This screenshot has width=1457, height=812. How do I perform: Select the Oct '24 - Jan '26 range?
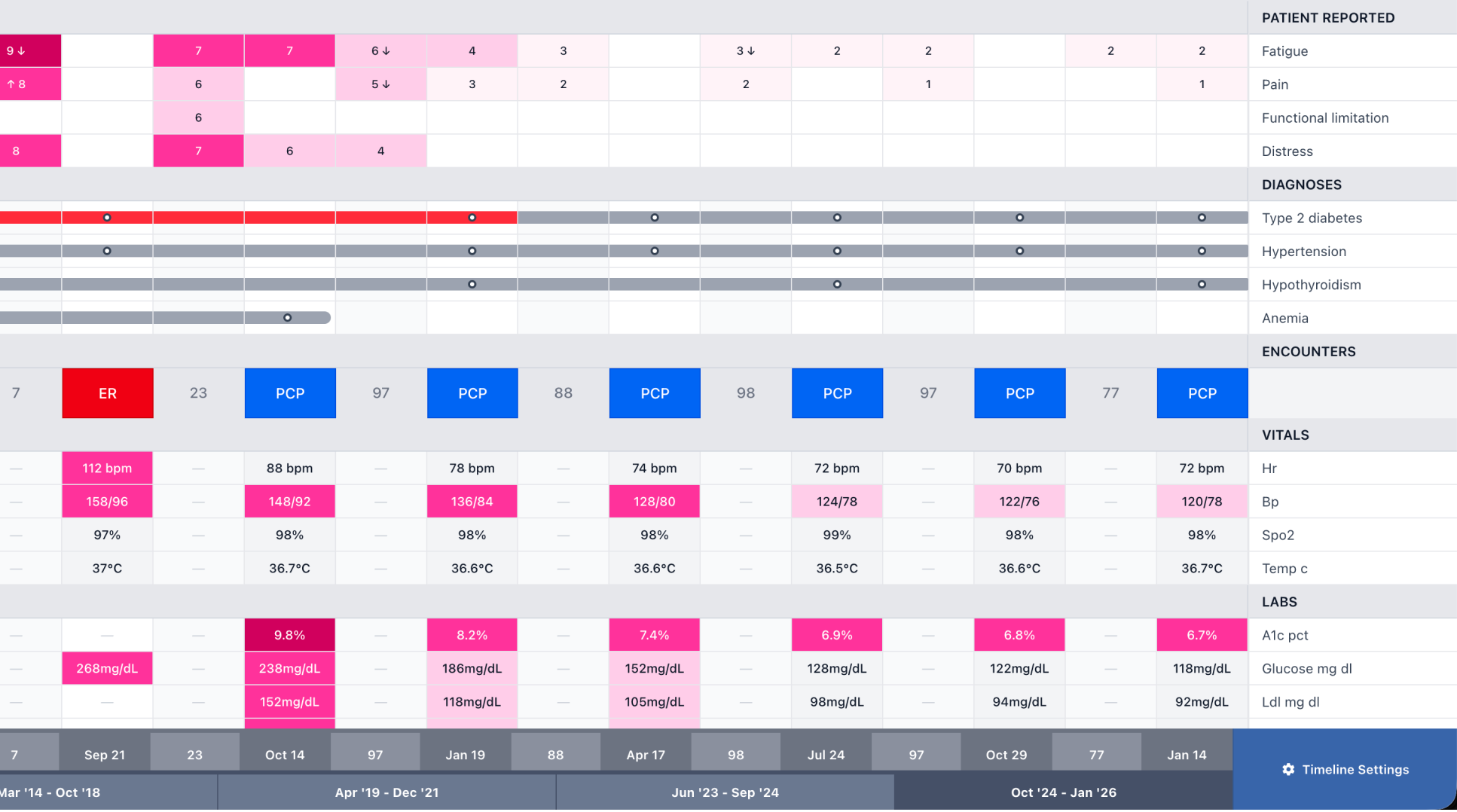coord(1063,792)
